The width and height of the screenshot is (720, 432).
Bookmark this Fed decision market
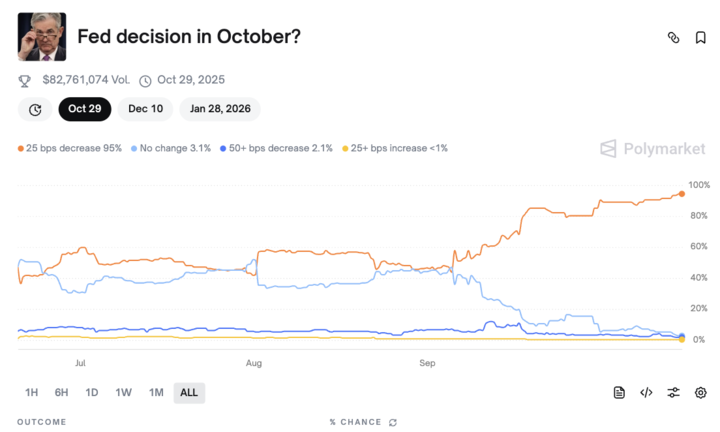[701, 37]
